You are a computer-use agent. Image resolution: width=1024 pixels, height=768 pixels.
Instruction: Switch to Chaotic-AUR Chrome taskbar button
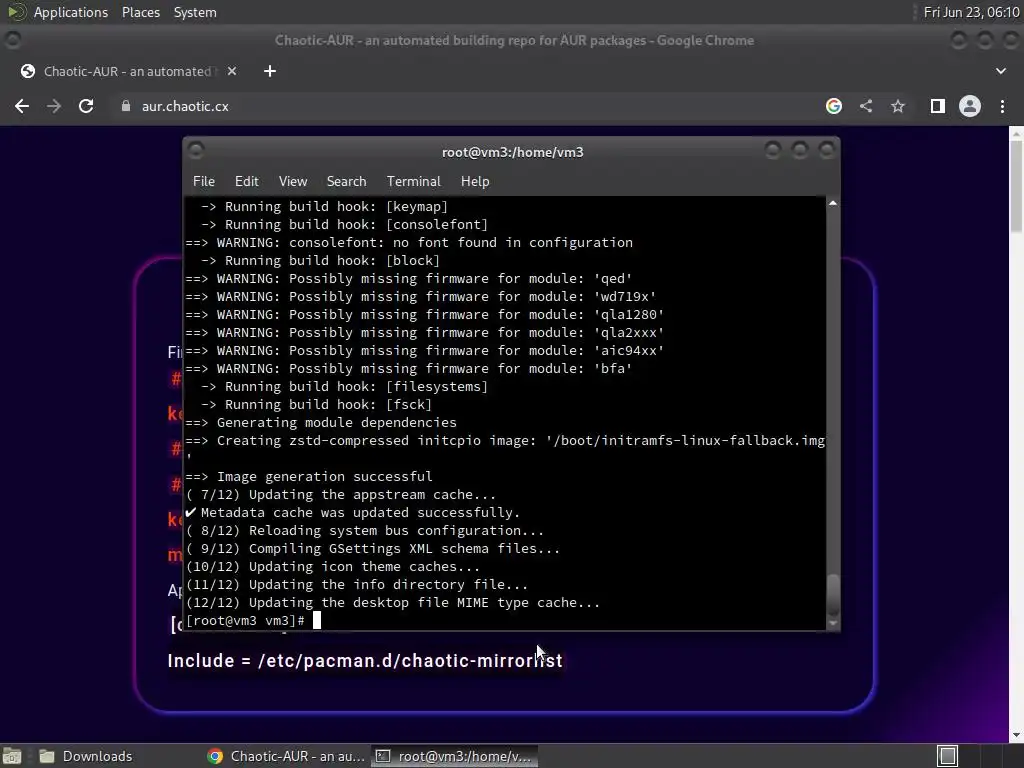click(286, 756)
